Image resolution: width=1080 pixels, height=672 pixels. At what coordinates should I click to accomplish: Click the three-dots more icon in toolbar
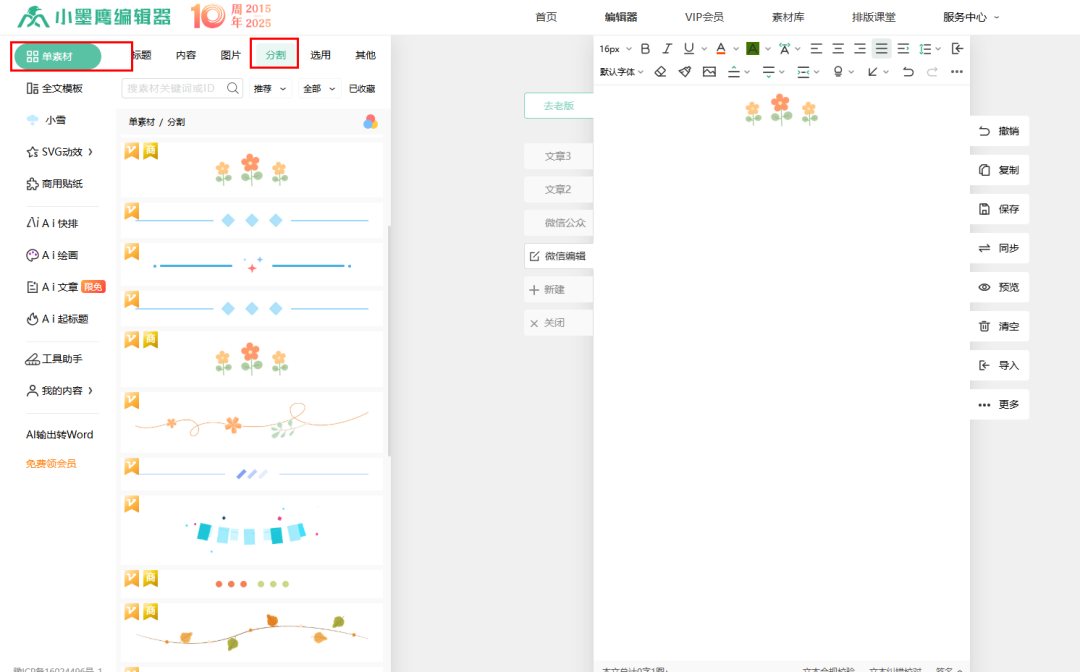pyautogui.click(x=956, y=72)
